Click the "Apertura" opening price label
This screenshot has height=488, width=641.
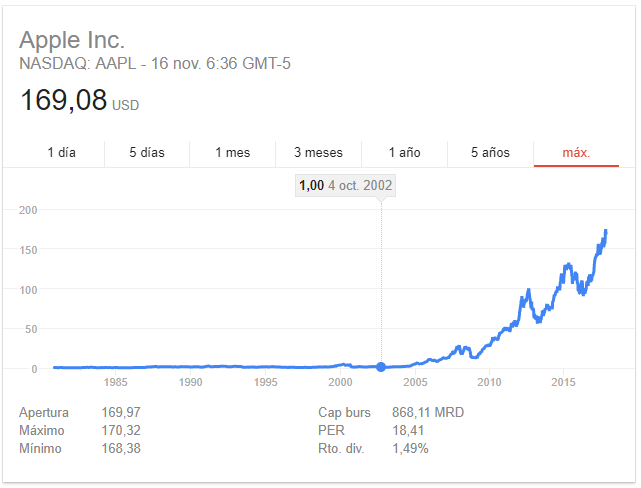point(47,412)
